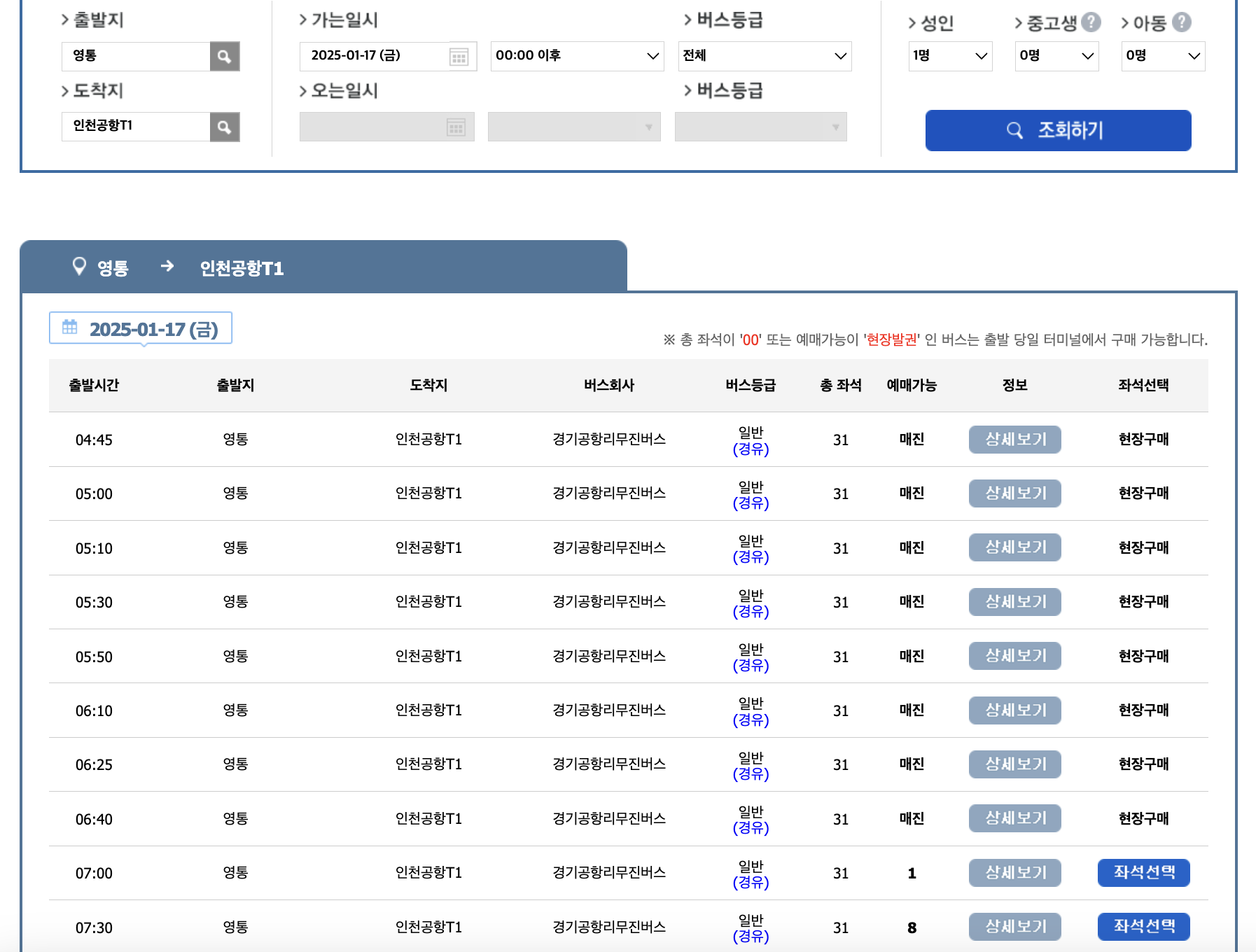Click 좌석선택 for the 07:30 bus
The image size is (1256, 952).
tap(1143, 927)
